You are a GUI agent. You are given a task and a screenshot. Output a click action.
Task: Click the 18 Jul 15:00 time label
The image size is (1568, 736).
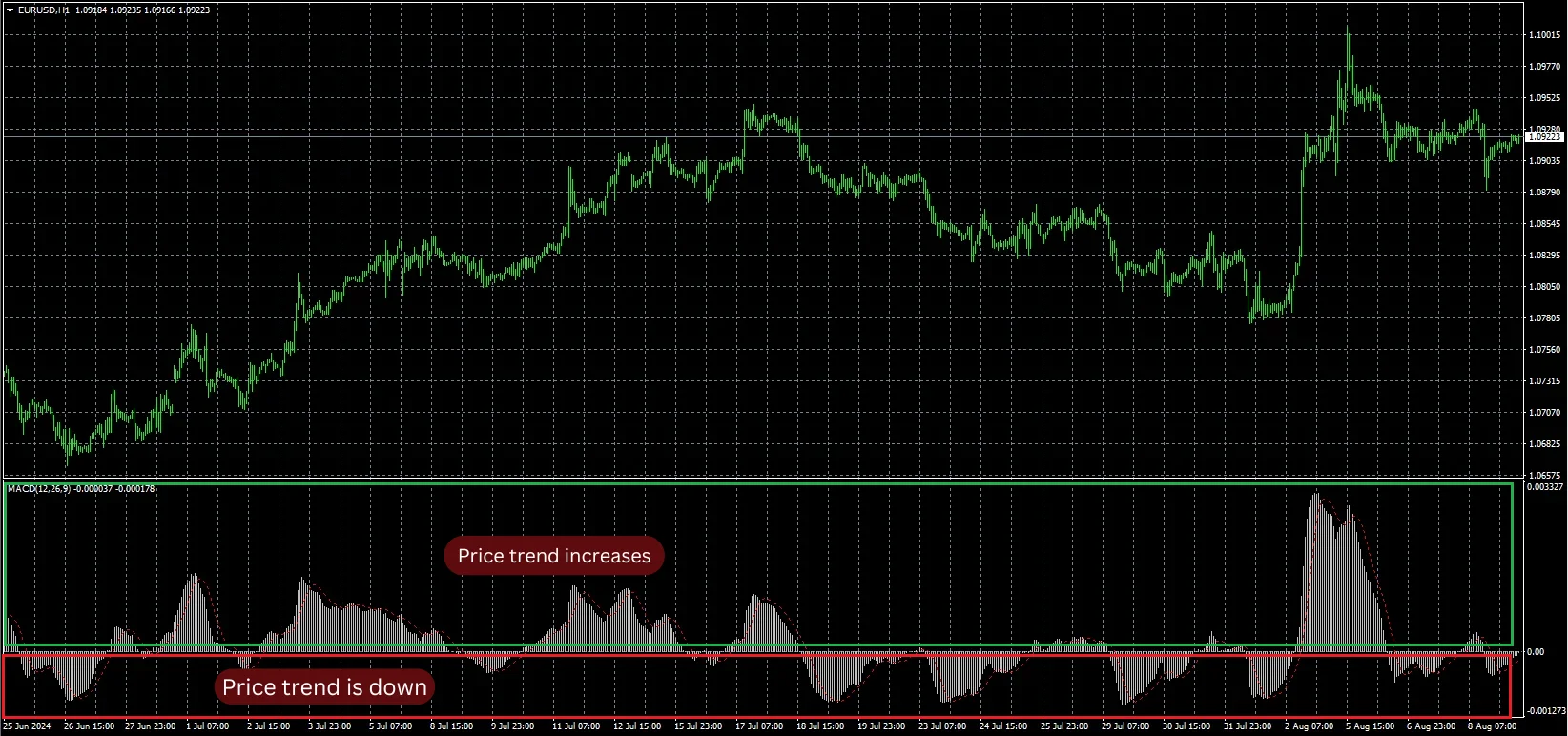click(x=820, y=726)
